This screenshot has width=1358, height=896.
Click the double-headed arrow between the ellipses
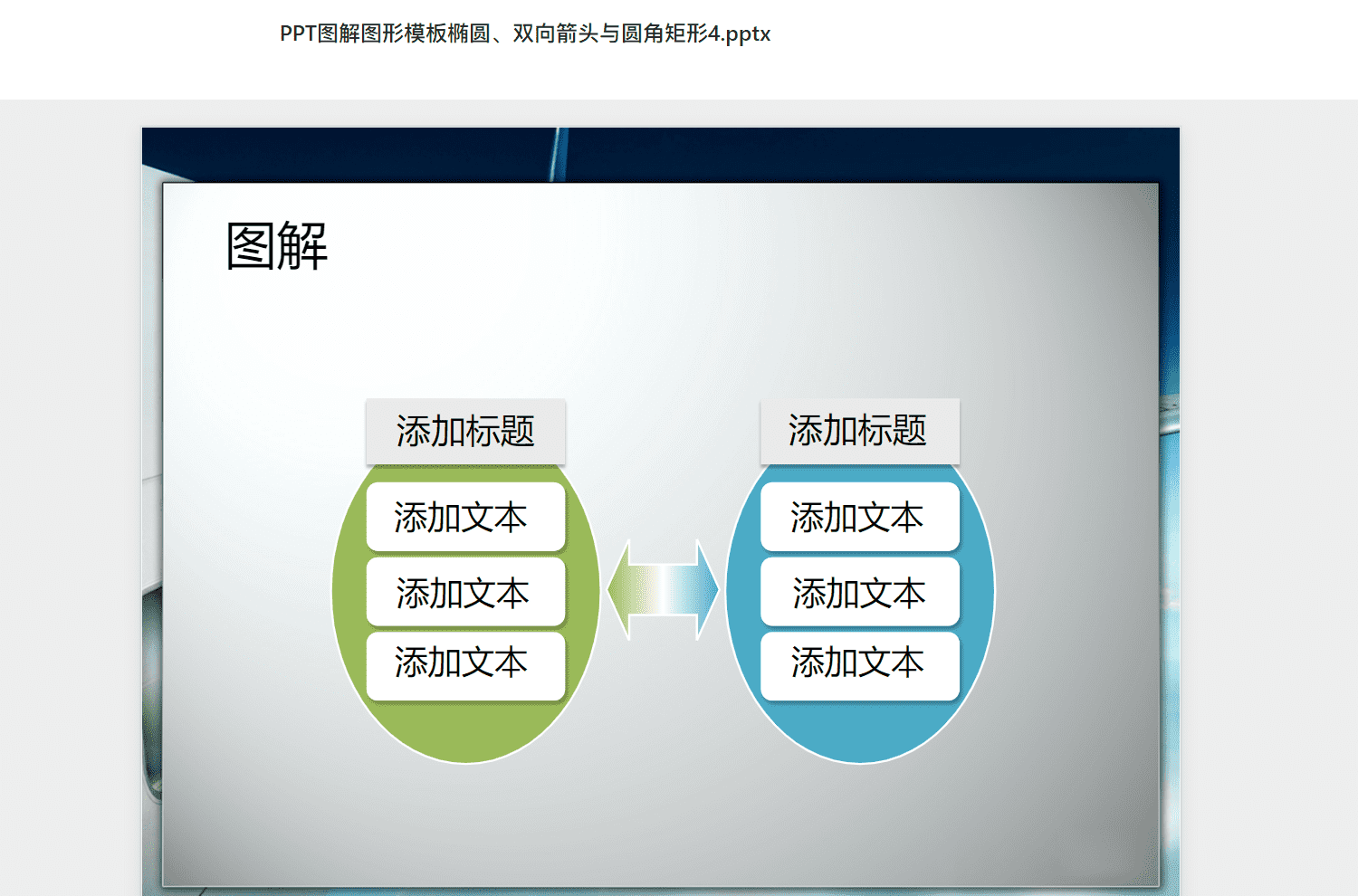(x=663, y=590)
